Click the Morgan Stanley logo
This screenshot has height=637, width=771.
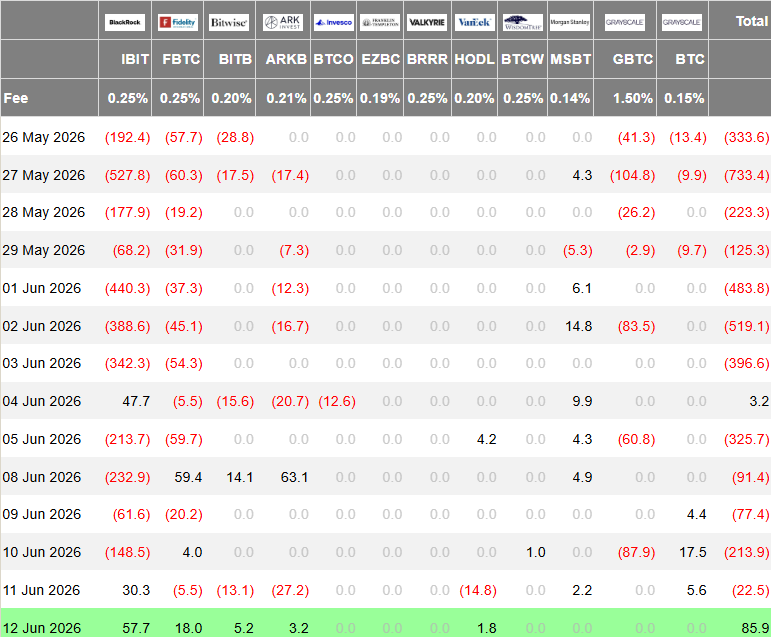click(570, 22)
